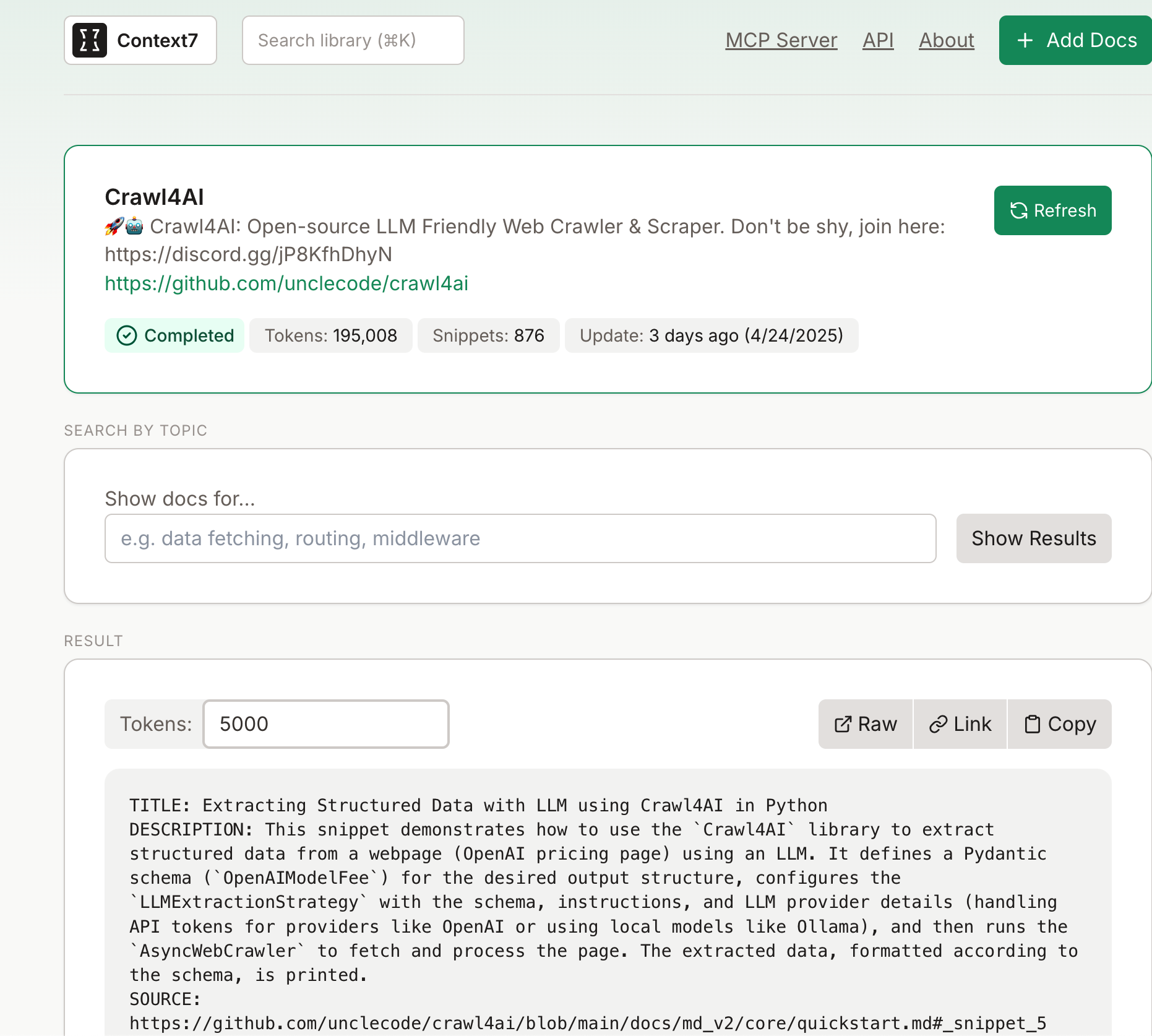Open the Context7 home button
1152x1036 pixels.
point(140,40)
